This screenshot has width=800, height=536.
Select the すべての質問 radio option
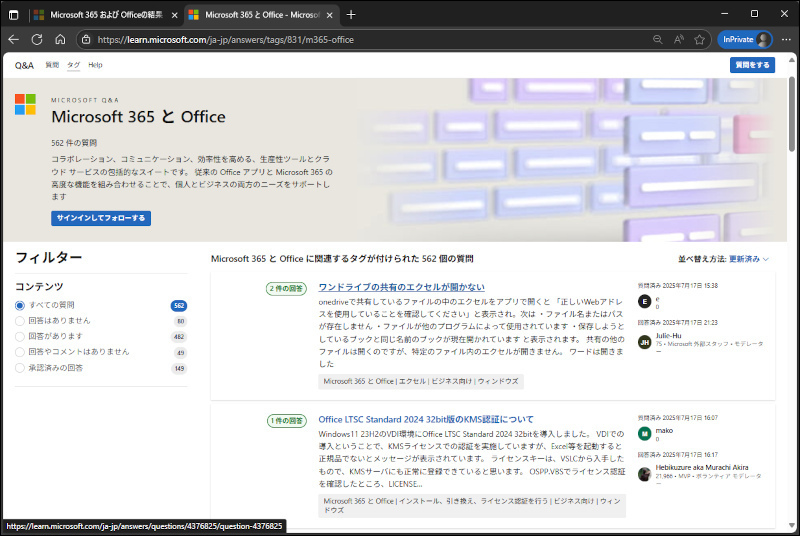pos(20,305)
